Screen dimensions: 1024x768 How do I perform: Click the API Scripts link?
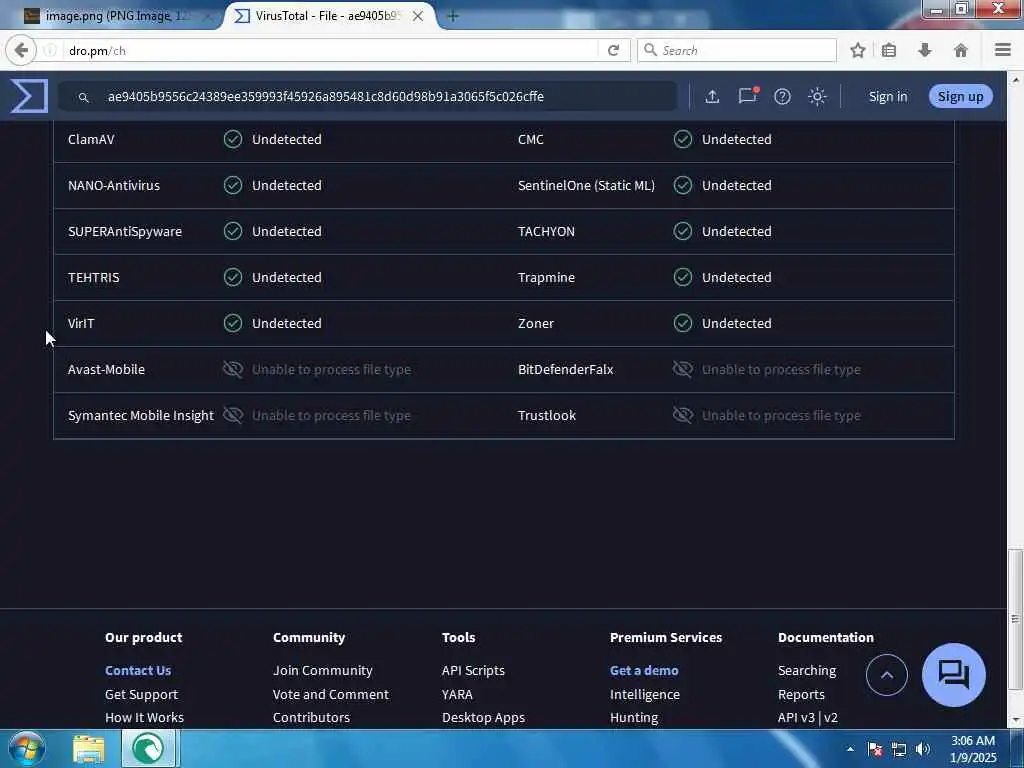coord(473,671)
